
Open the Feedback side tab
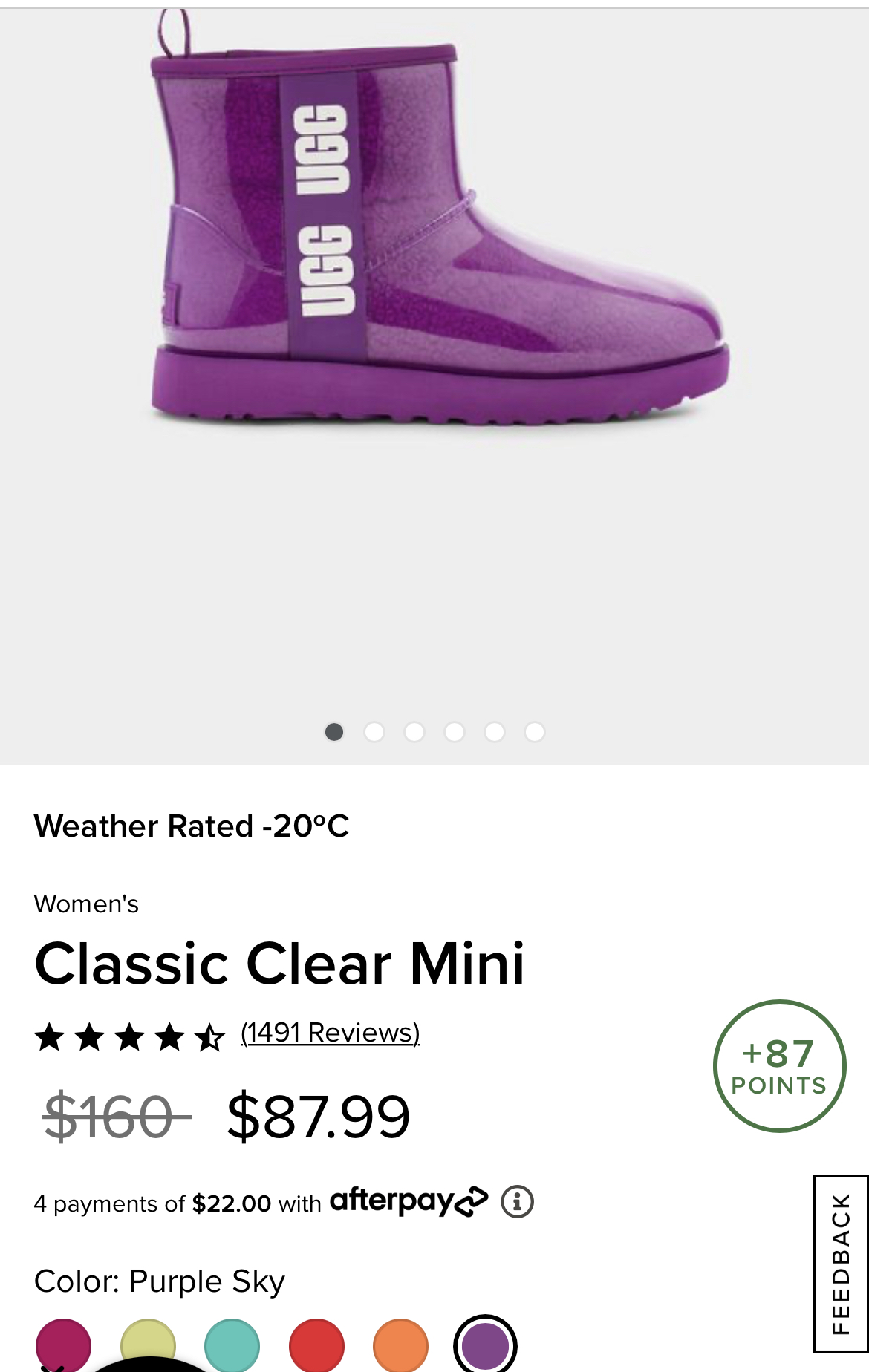pyautogui.click(x=841, y=1264)
